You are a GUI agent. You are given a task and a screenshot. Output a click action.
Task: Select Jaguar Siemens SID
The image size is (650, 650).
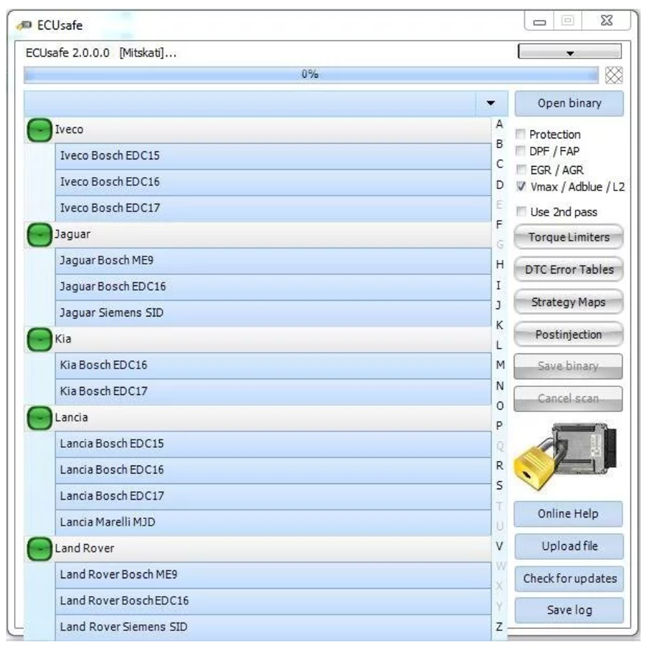[x=273, y=313]
